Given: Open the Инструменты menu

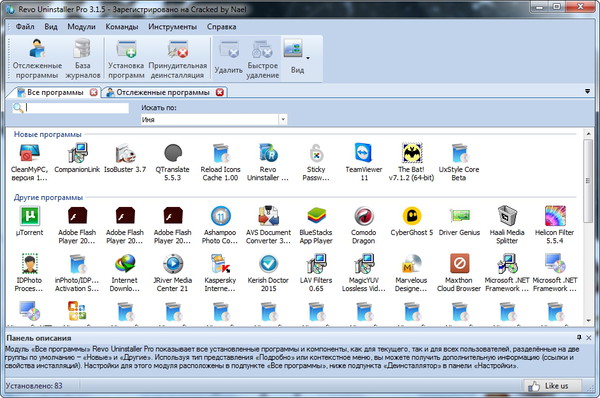Looking at the screenshot, I should [x=173, y=27].
